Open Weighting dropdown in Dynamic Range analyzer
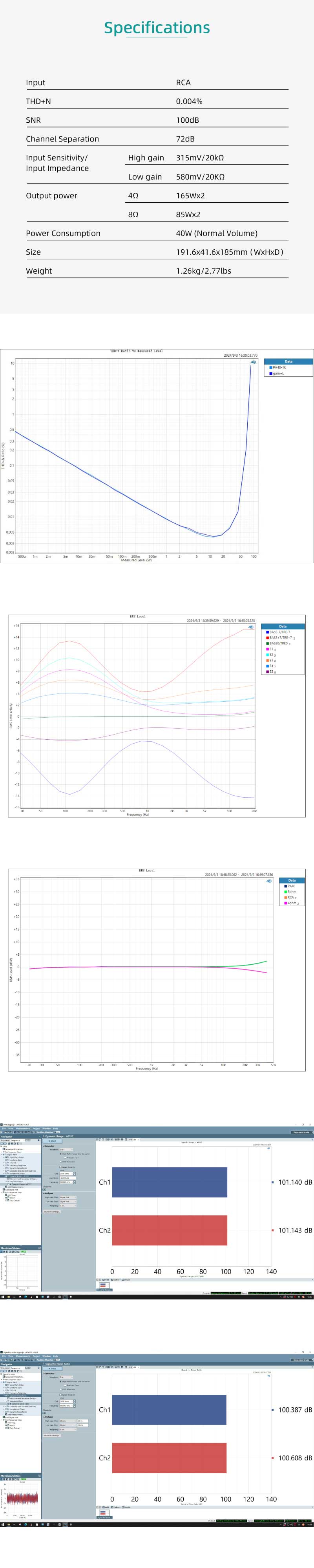 tap(67, 1205)
